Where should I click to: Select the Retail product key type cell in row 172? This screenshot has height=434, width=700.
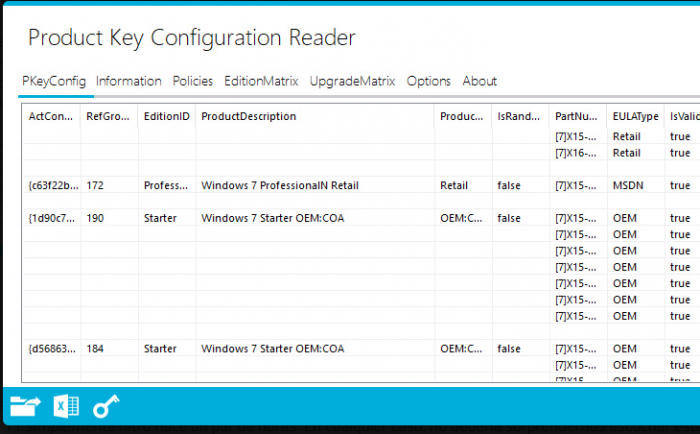(x=454, y=185)
